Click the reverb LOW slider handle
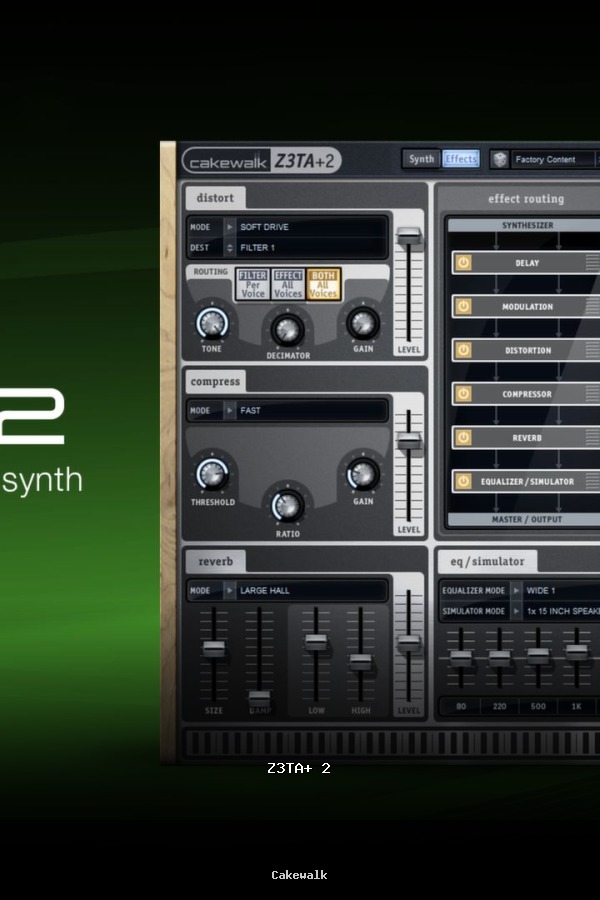600x900 pixels. tap(316, 642)
